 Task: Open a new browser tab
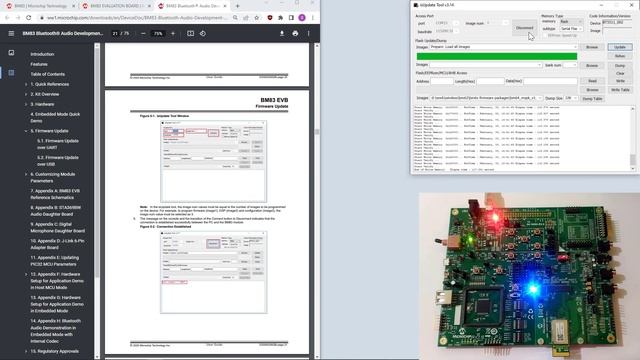click(x=238, y=6)
